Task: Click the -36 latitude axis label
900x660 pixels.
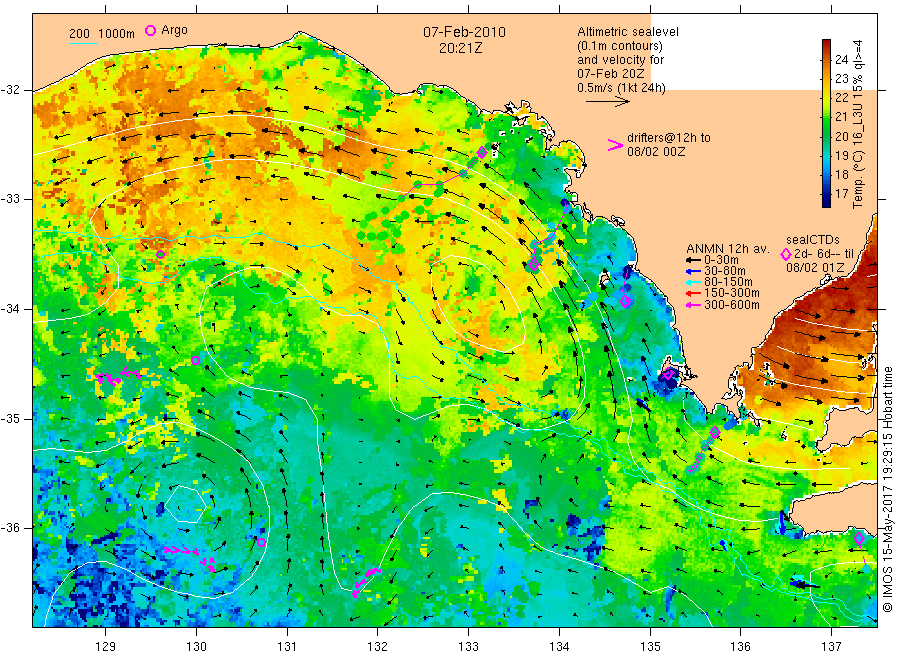Action: pyautogui.click(x=10, y=527)
